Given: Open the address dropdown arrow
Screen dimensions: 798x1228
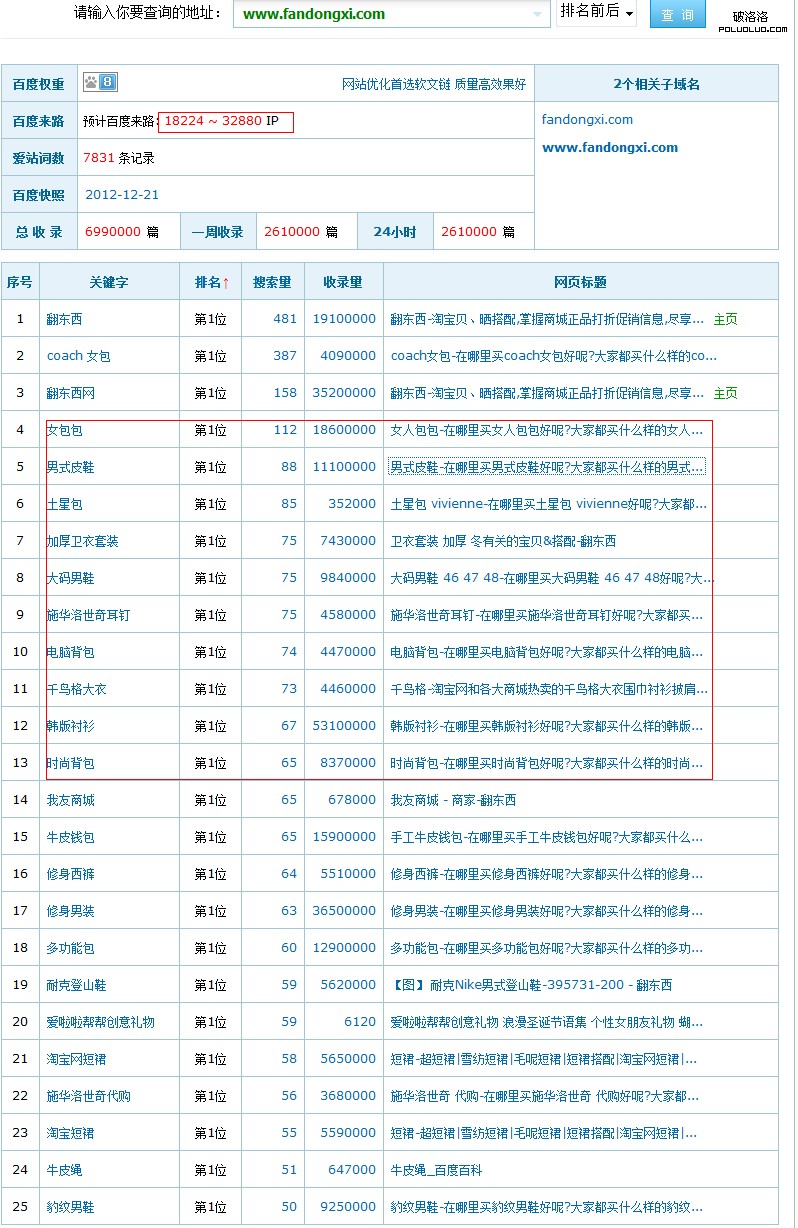Looking at the screenshot, I should (538, 14).
